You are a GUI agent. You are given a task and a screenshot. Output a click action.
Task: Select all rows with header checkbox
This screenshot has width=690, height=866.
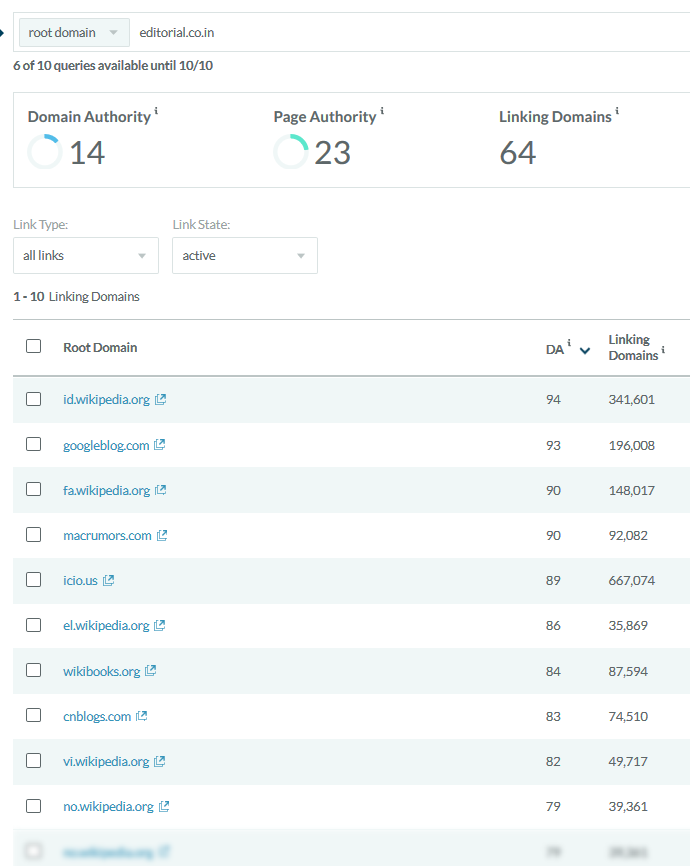(34, 346)
